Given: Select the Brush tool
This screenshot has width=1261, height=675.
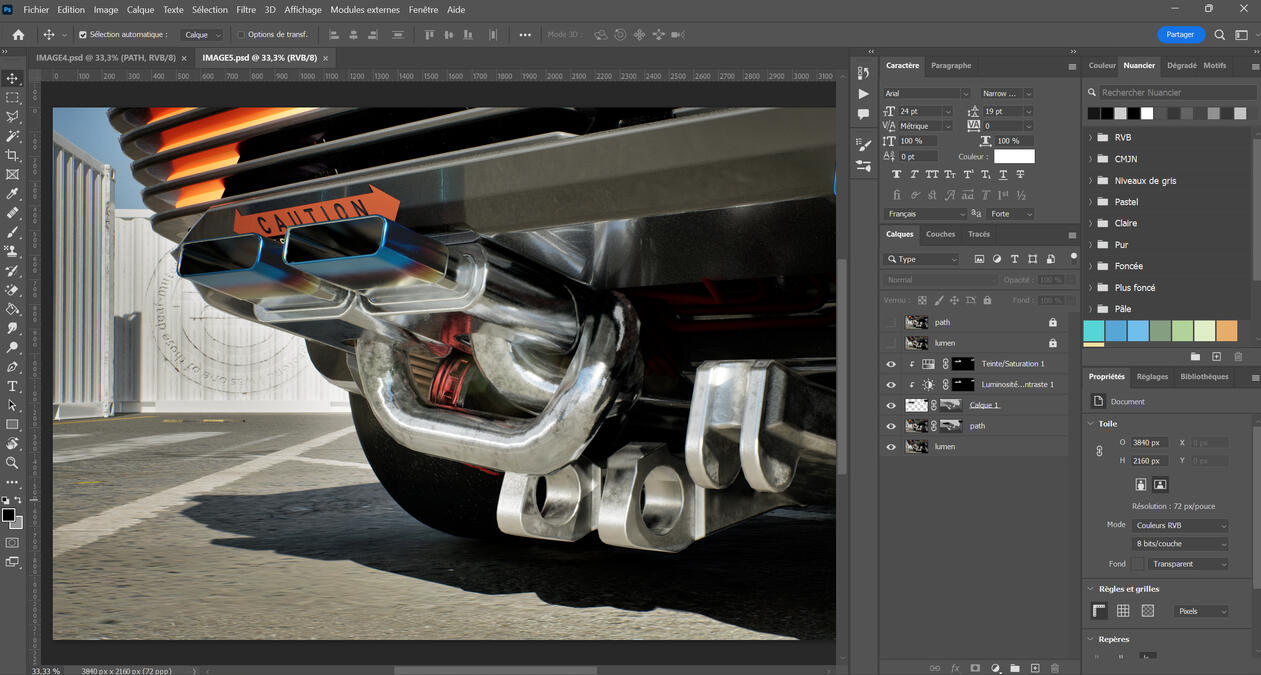Looking at the screenshot, I should [x=12, y=232].
